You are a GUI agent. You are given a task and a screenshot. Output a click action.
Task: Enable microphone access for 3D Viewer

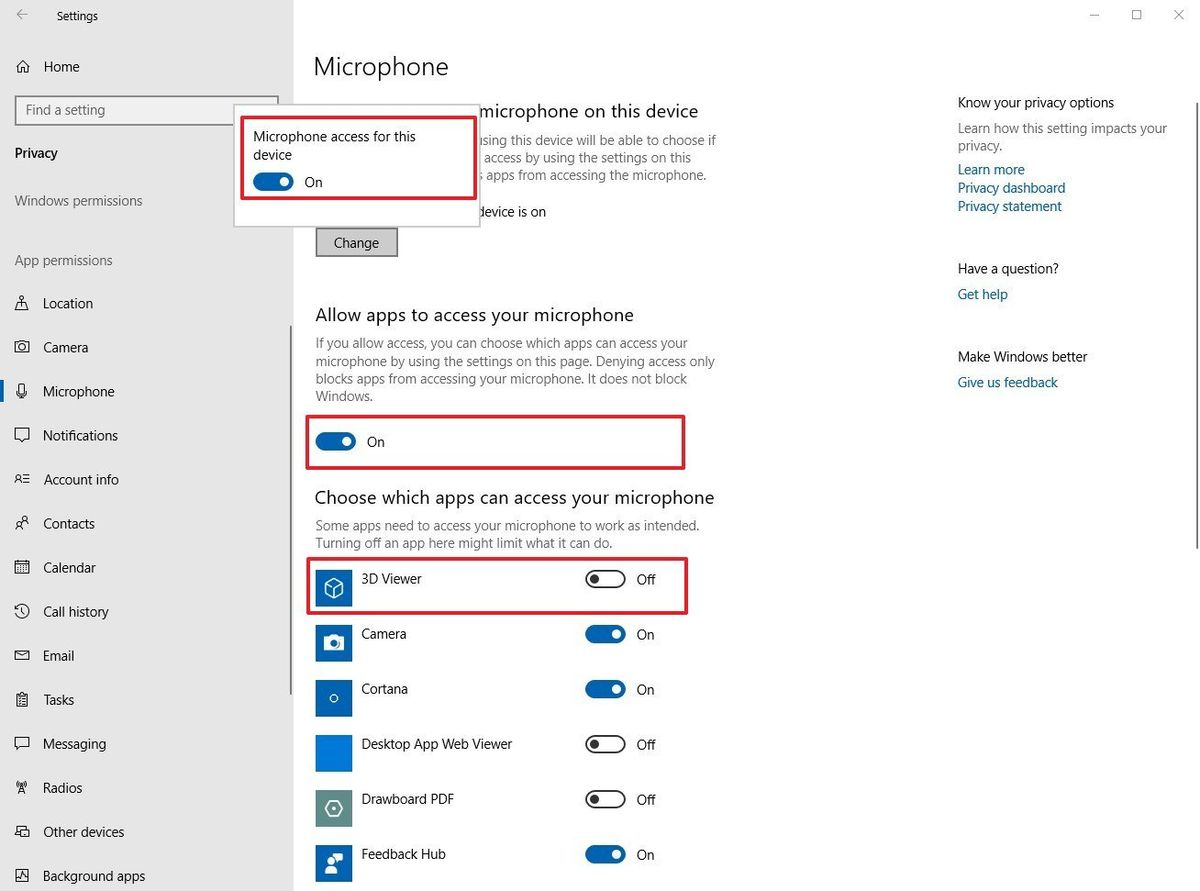click(604, 578)
